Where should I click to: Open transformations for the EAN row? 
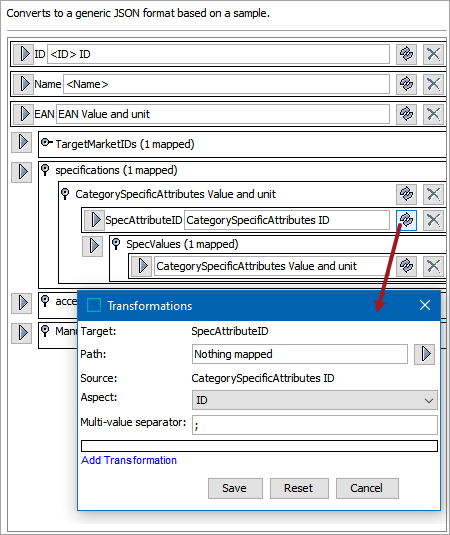coord(406,114)
